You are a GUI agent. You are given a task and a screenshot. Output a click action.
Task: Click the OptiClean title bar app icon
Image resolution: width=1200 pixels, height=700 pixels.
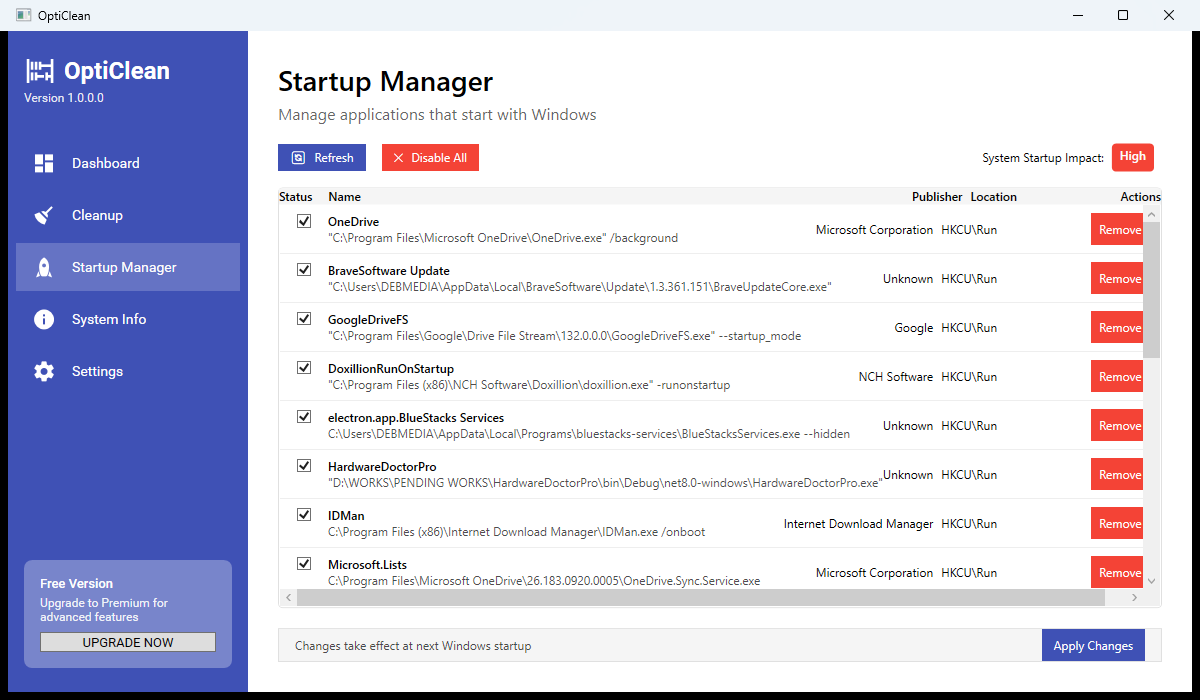click(x=23, y=15)
